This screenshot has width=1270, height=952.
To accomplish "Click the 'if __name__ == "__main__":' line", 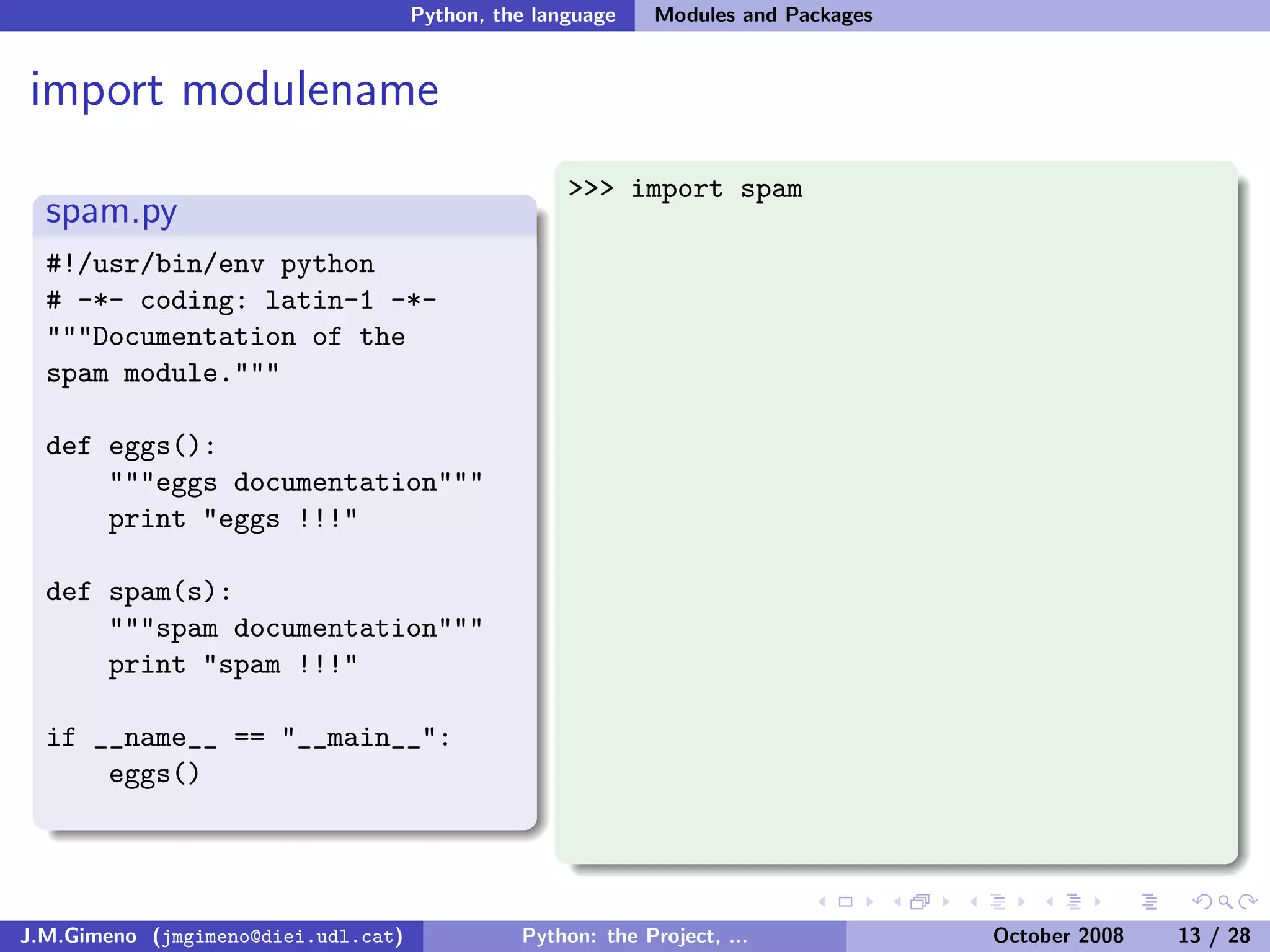I will pyautogui.click(x=249, y=738).
